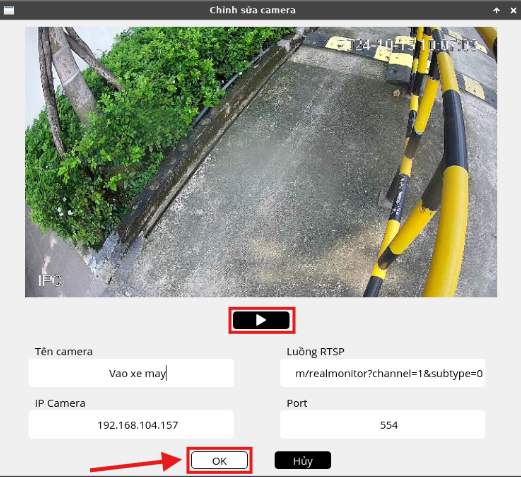Click the camera live preview image
Screen dimensions: 521x477
point(261,162)
